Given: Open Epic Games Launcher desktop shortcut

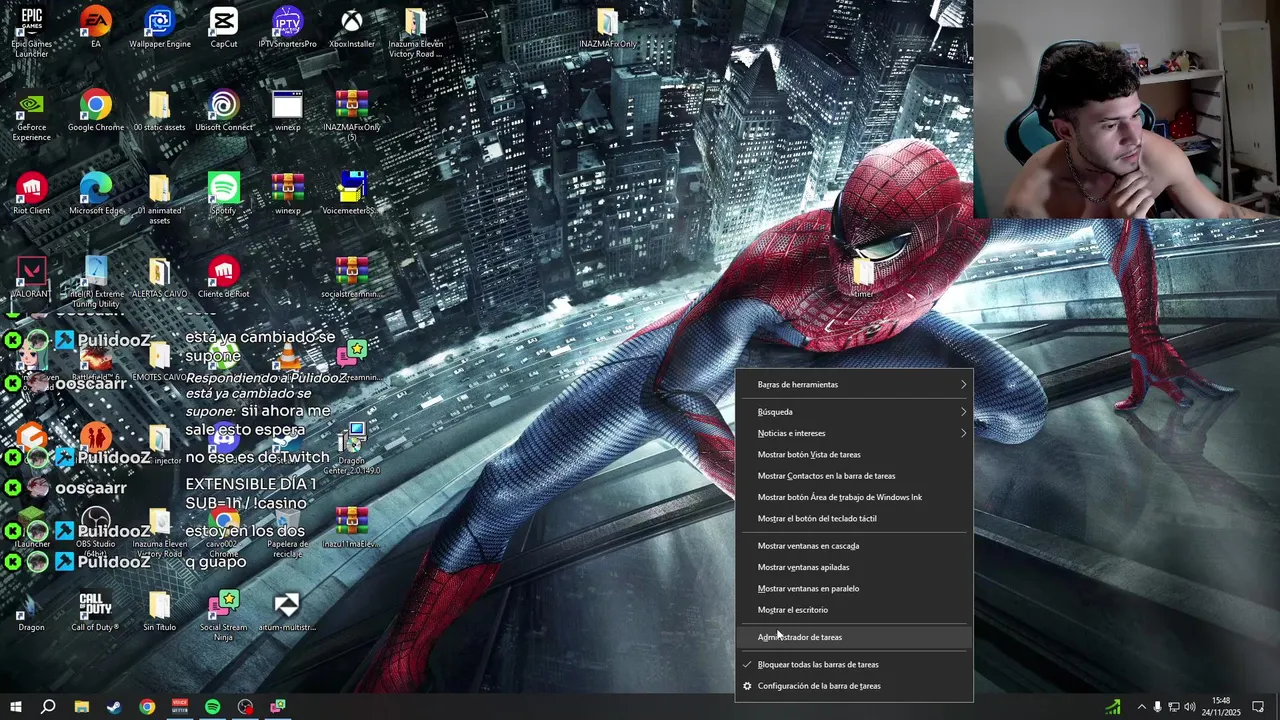Looking at the screenshot, I should tap(31, 32).
